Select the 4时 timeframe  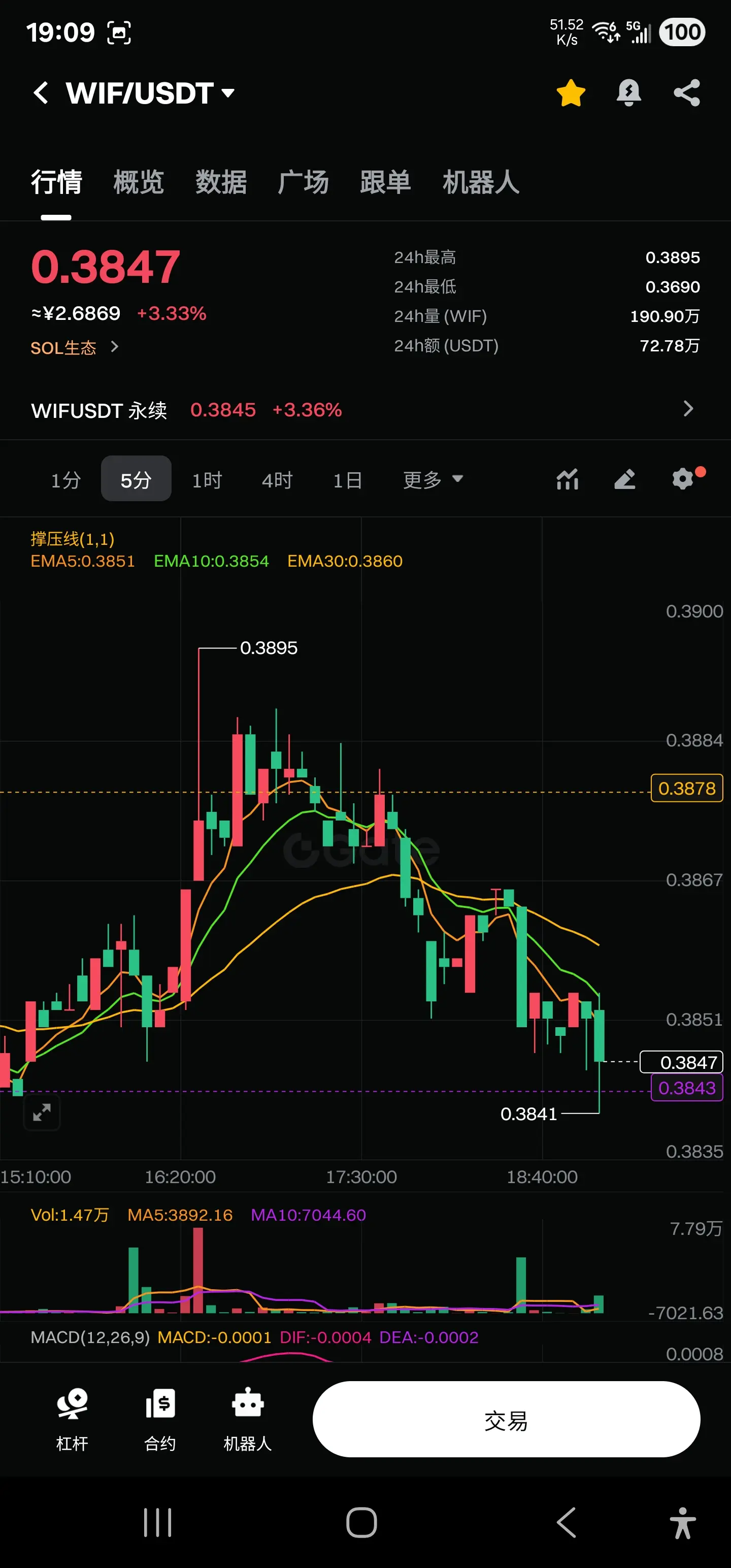[277, 480]
